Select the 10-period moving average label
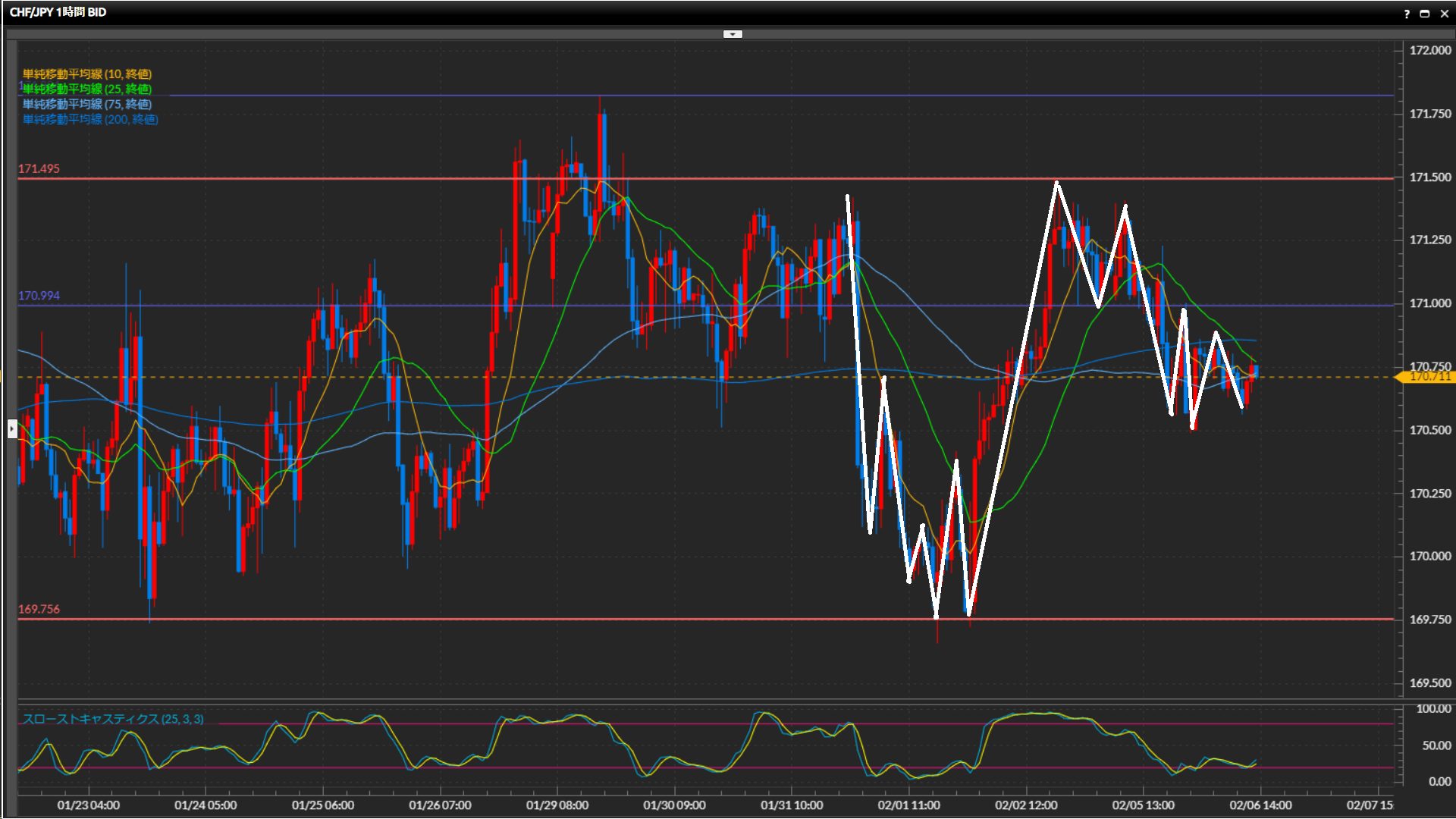The image size is (1456, 819). point(86,74)
